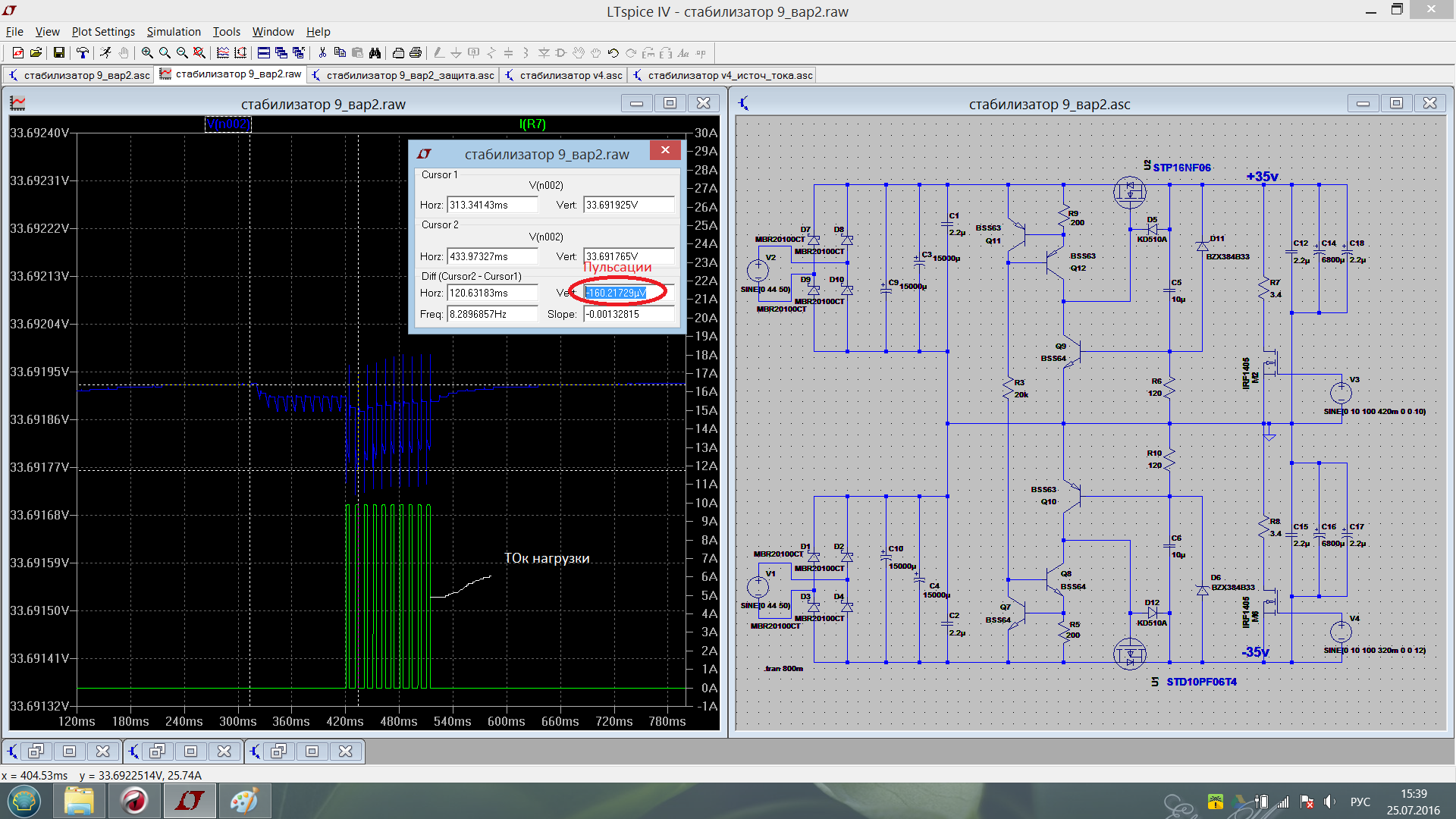Run the simulation with the running-man icon
The width and height of the screenshot is (1456, 819).
(105, 53)
